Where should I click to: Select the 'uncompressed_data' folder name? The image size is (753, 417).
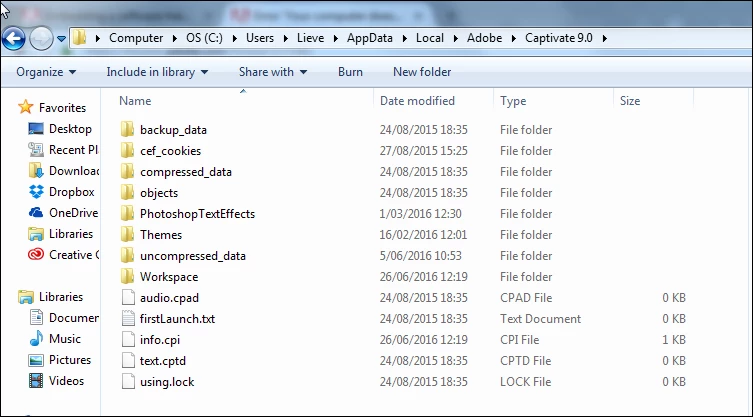(x=193, y=256)
